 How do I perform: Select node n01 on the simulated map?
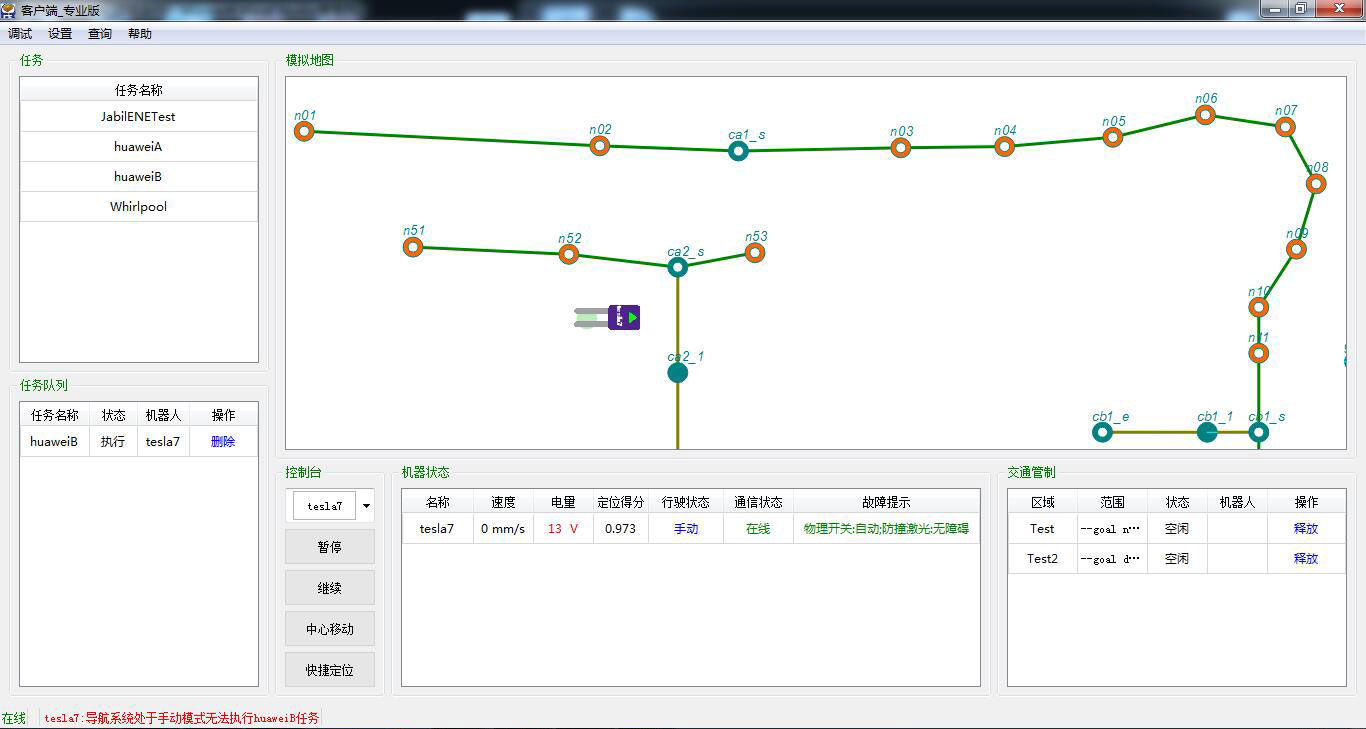tap(304, 131)
